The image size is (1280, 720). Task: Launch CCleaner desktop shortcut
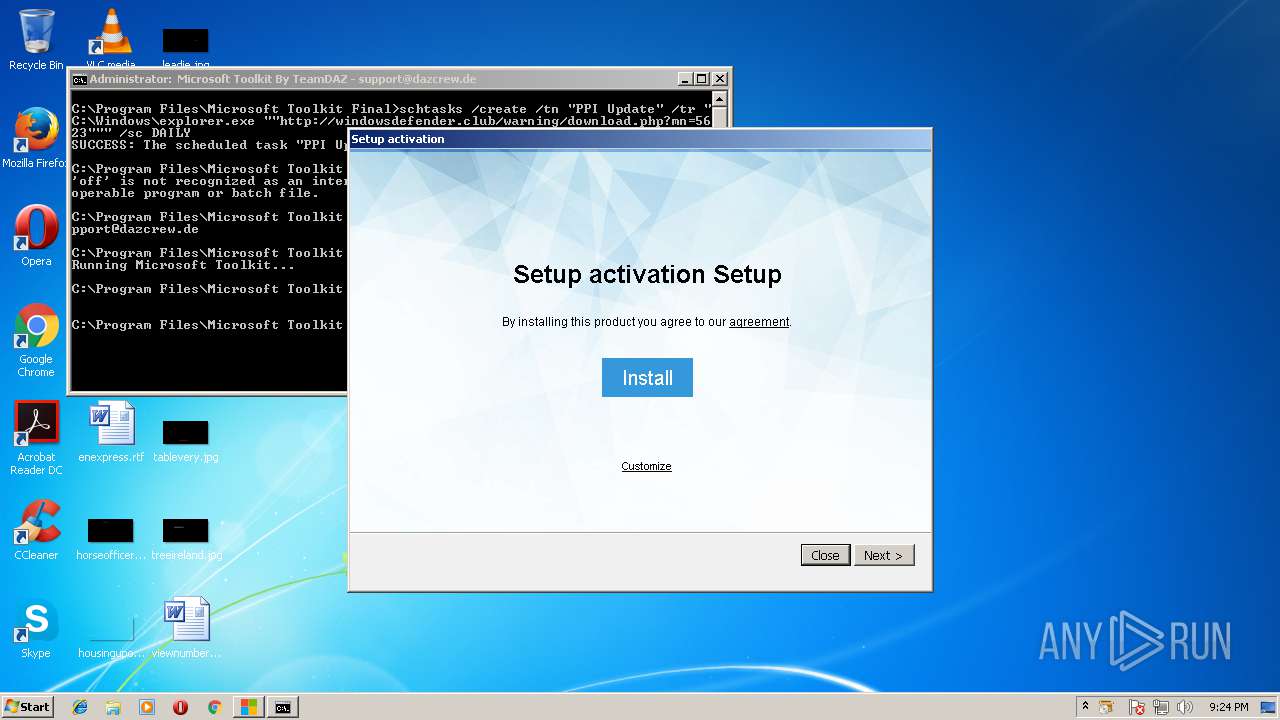tap(36, 530)
